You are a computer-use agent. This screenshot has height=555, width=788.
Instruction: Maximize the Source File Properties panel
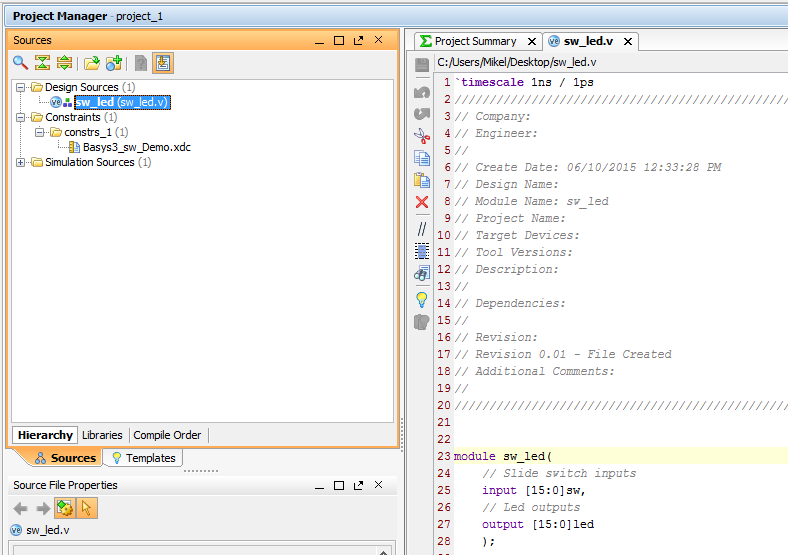tap(339, 486)
